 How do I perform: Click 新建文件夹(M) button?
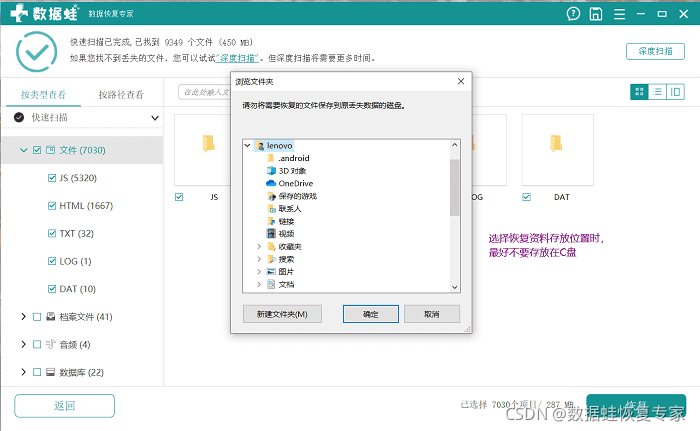point(282,314)
